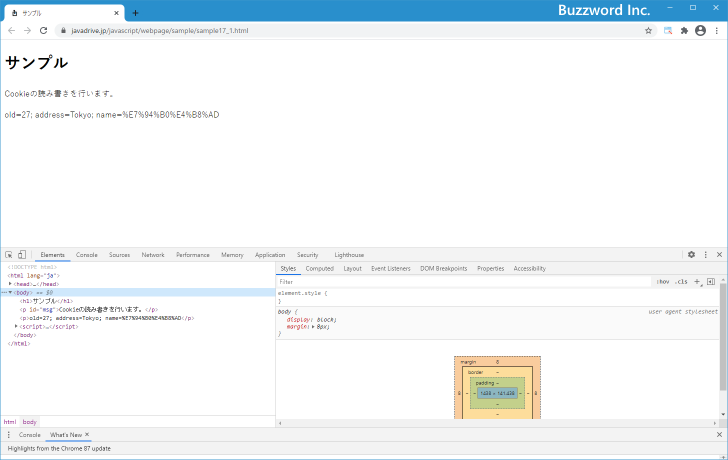Open the What's New drawer tab

[65, 435]
